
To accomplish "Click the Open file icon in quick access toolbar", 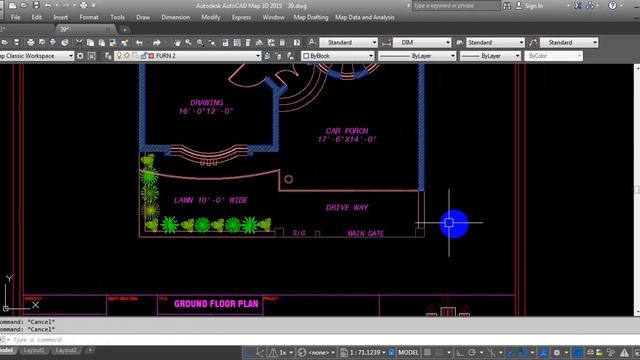I will tap(24, 5).
